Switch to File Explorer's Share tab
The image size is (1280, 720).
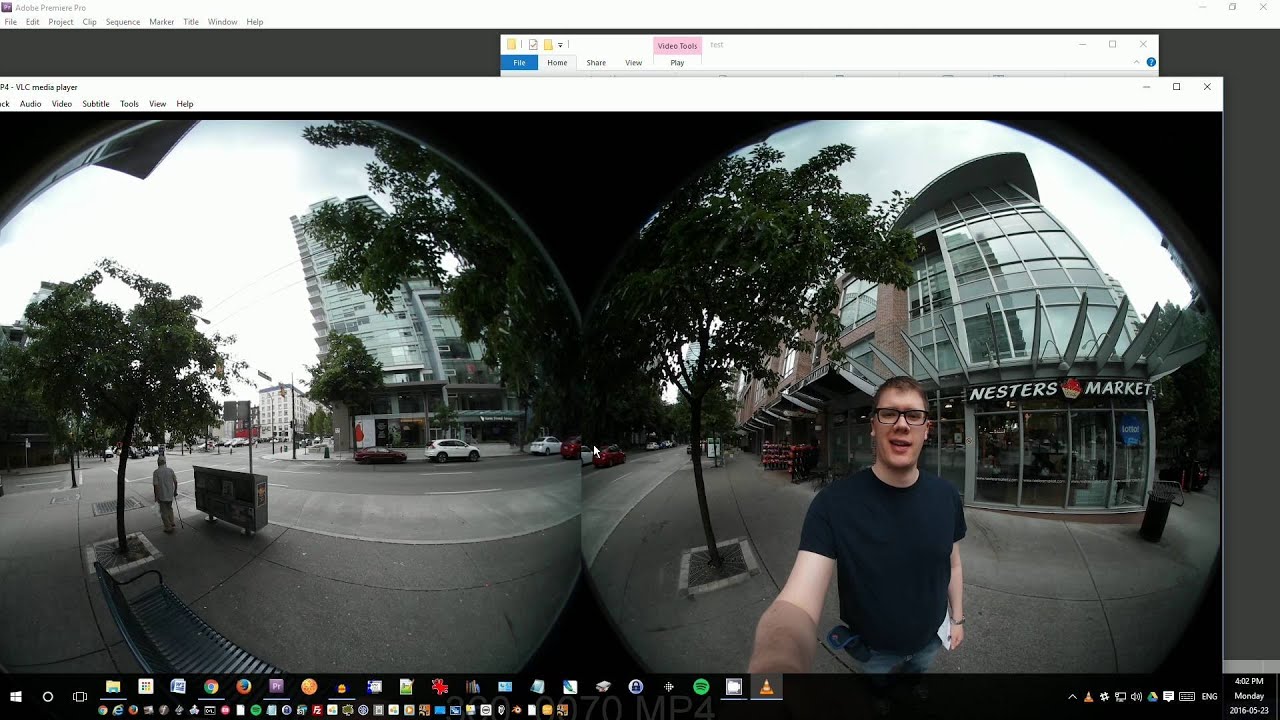tap(596, 63)
